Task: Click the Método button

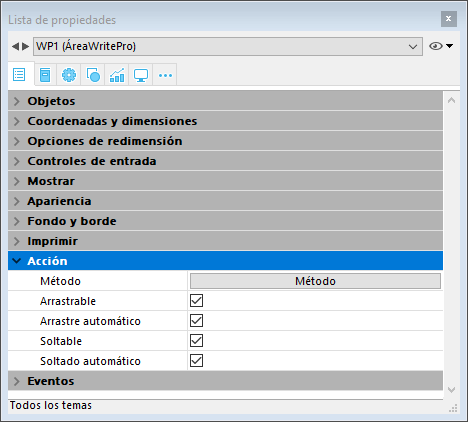Action: click(x=315, y=281)
